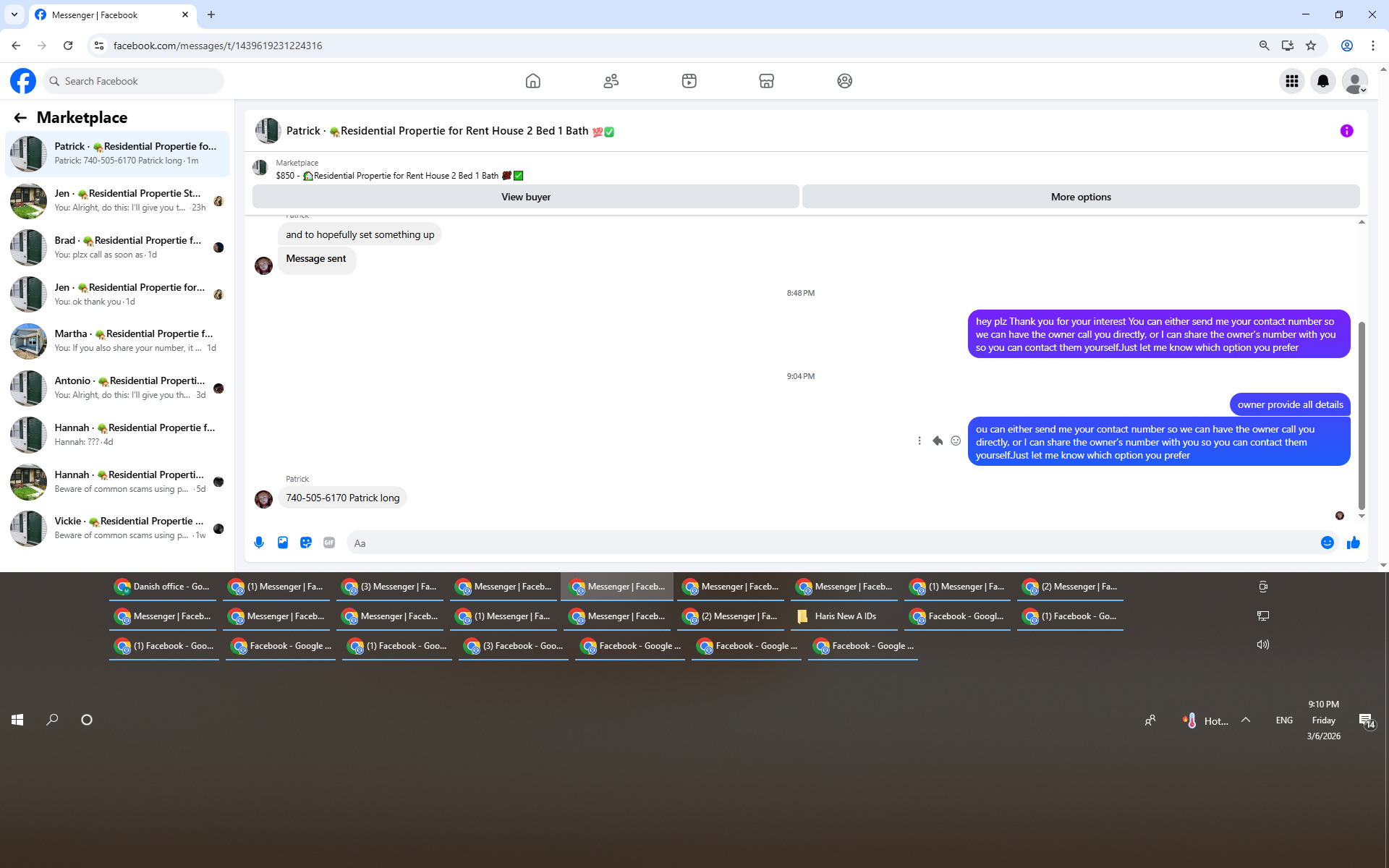Open the Facebook apps grid menu
This screenshot has height=868, width=1389.
point(1292,81)
